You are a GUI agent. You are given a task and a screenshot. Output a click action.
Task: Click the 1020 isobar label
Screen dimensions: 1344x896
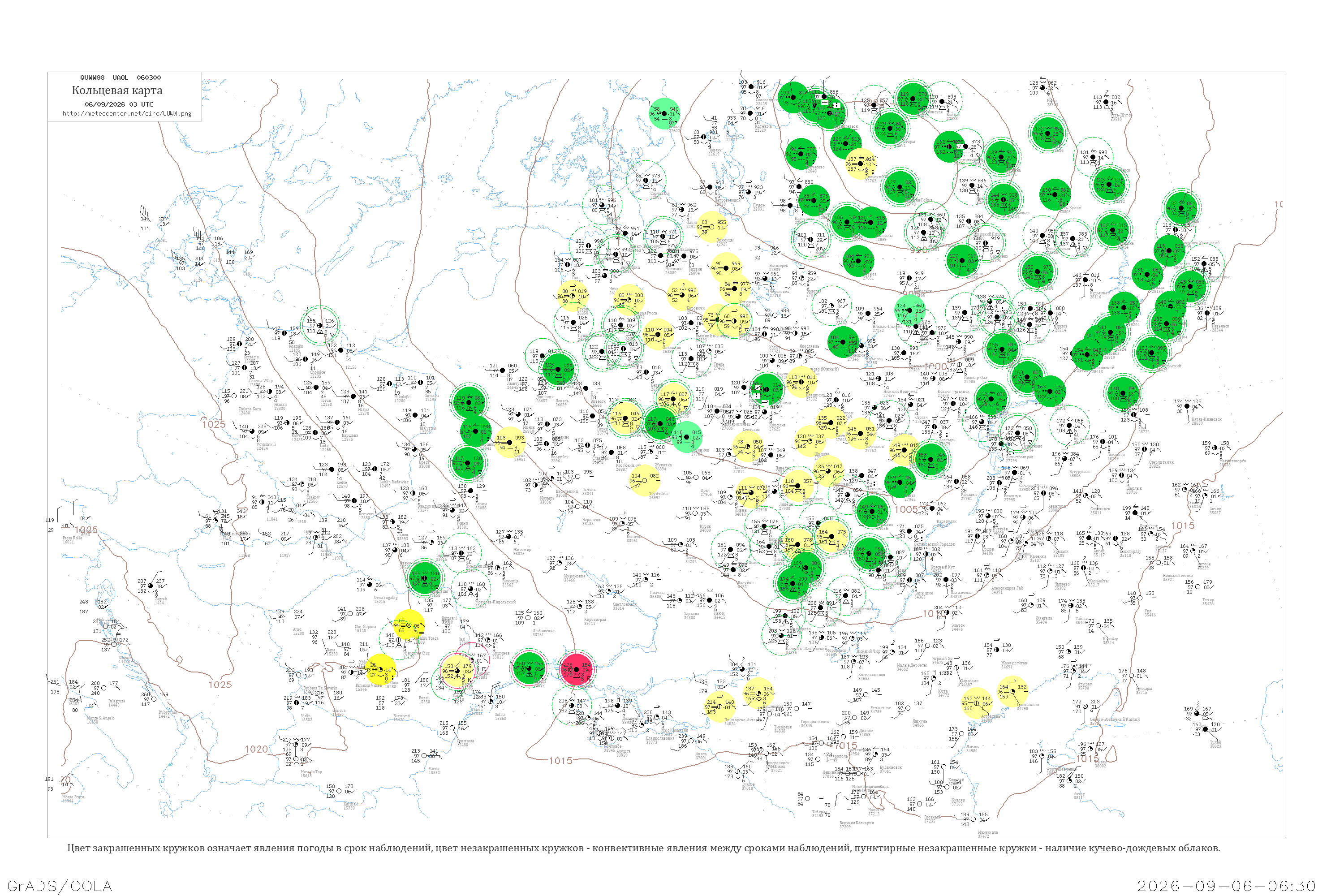coord(256,749)
